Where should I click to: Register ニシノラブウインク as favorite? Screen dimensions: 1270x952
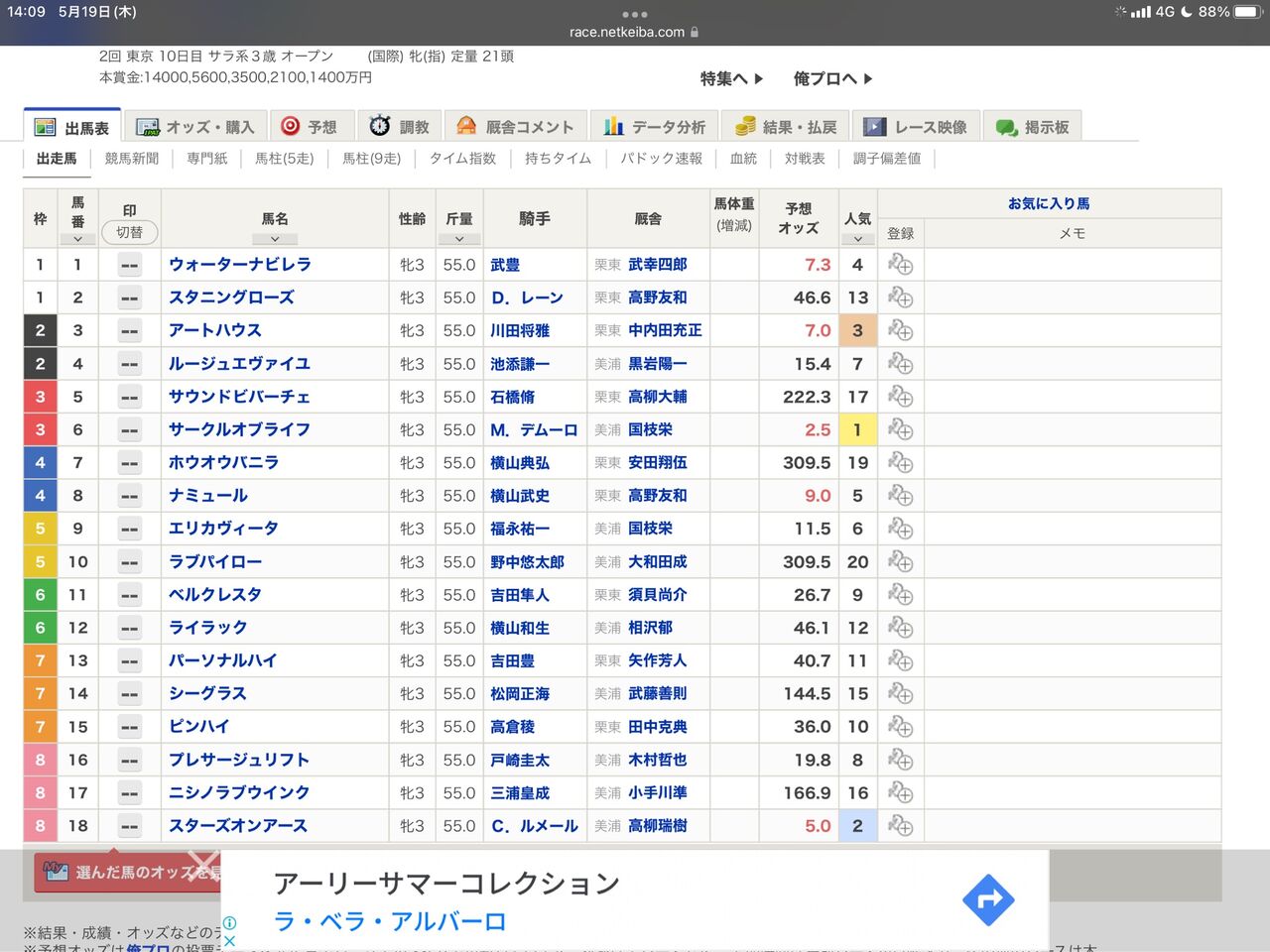[x=900, y=793]
